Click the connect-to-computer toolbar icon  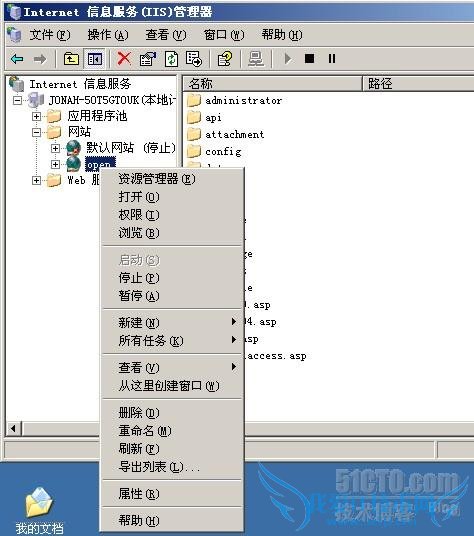(256, 59)
